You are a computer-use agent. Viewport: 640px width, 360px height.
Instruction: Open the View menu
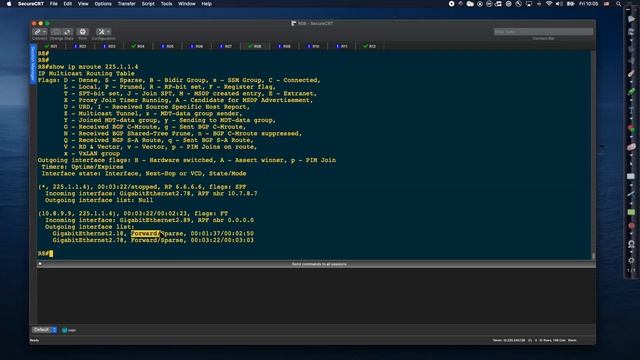[x=83, y=4]
